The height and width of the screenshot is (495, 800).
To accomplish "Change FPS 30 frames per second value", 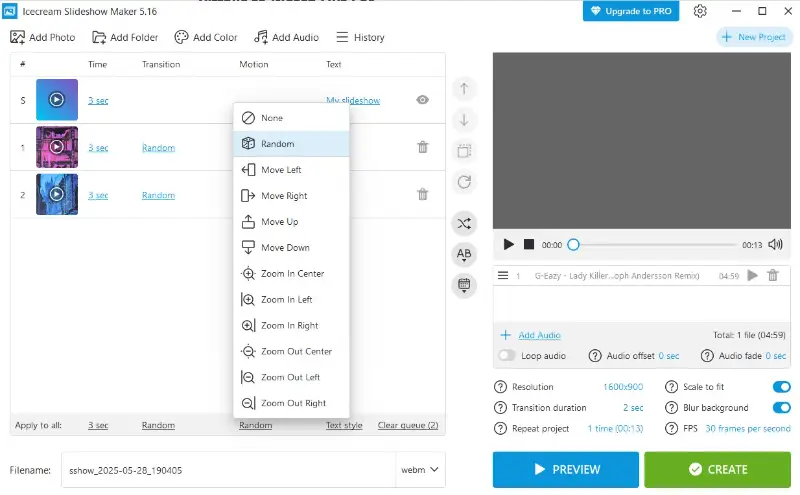I will 747,429.
